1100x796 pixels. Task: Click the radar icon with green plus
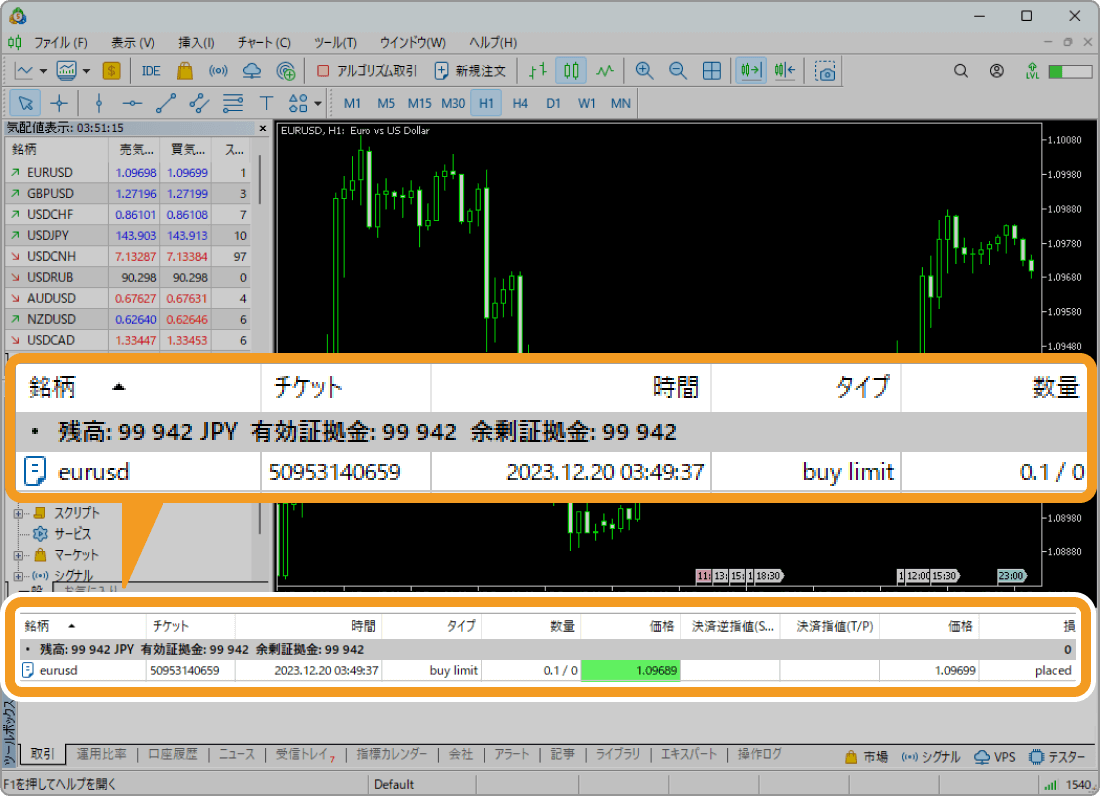286,71
